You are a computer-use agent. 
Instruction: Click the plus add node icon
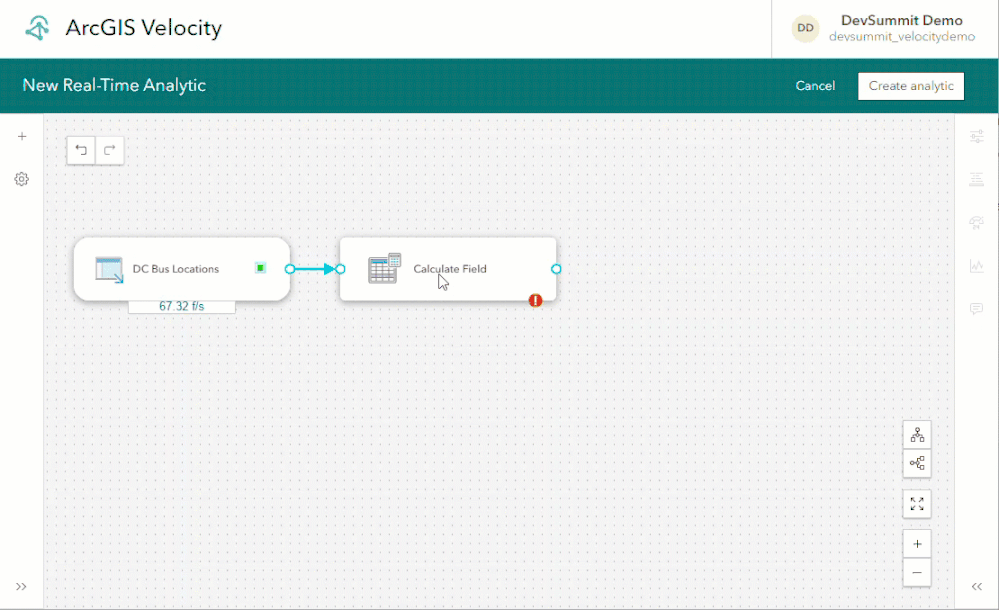coord(22,136)
